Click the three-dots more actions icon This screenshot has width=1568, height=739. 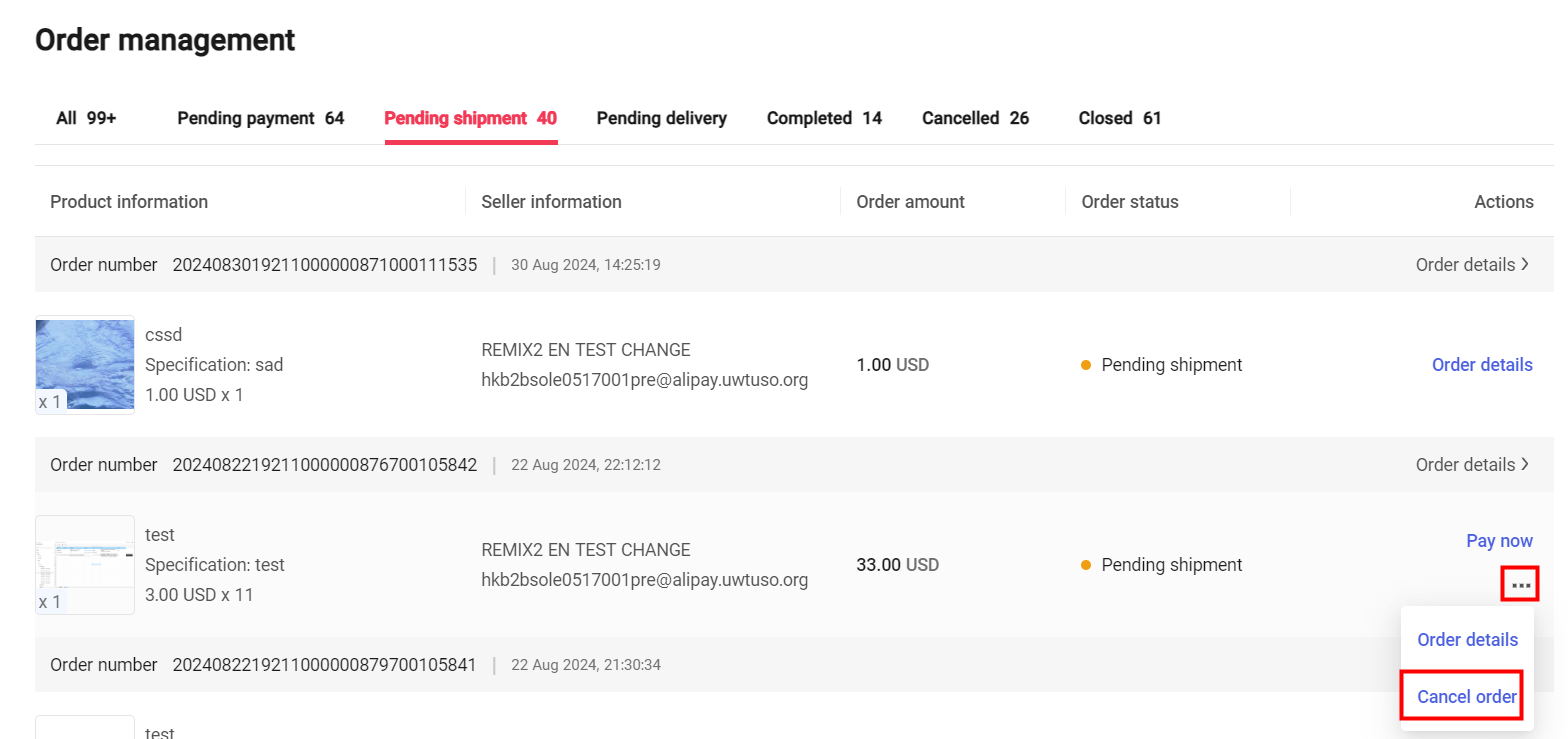[1520, 584]
